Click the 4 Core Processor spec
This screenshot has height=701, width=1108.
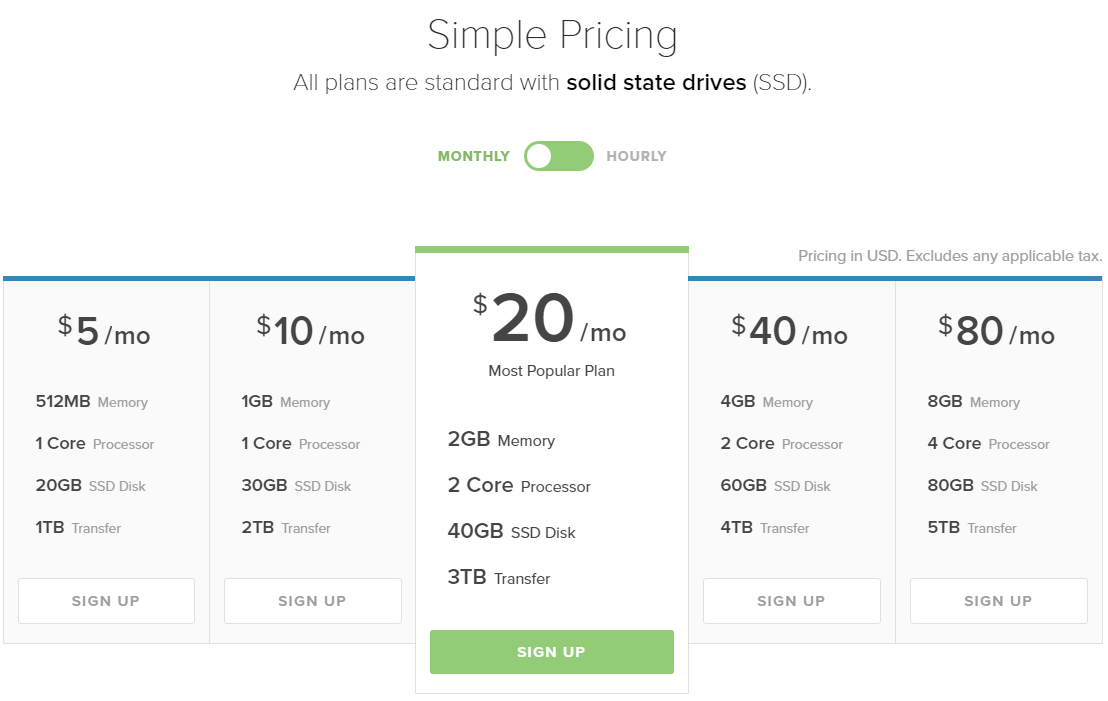(988, 444)
